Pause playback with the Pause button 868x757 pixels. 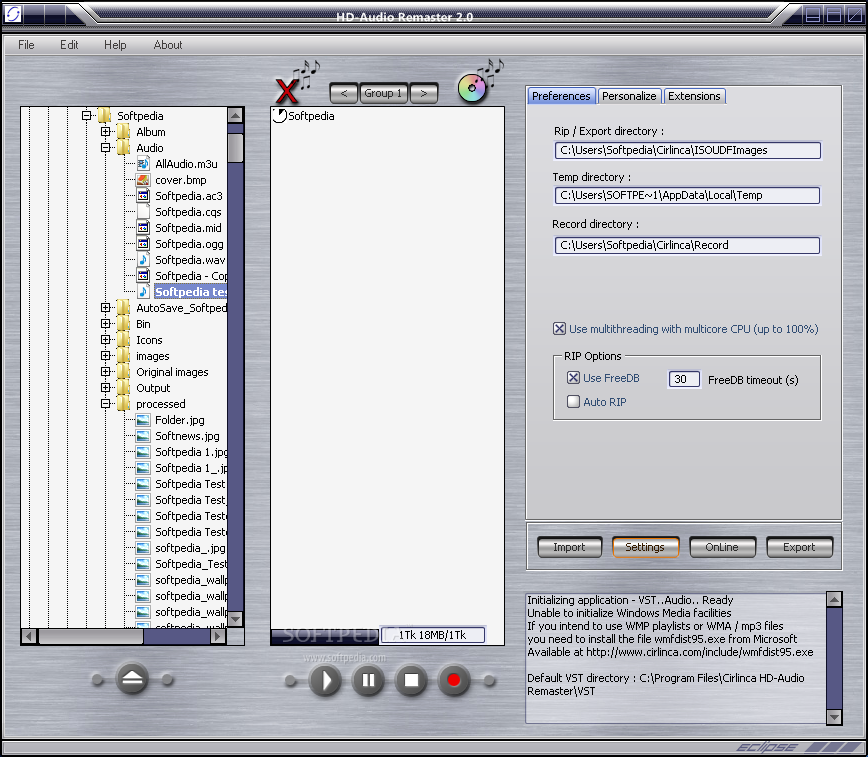pos(368,680)
